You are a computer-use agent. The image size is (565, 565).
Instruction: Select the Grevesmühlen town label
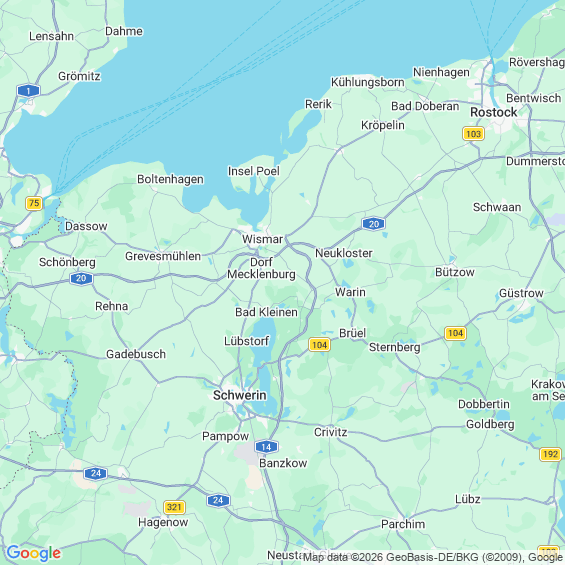[163, 256]
